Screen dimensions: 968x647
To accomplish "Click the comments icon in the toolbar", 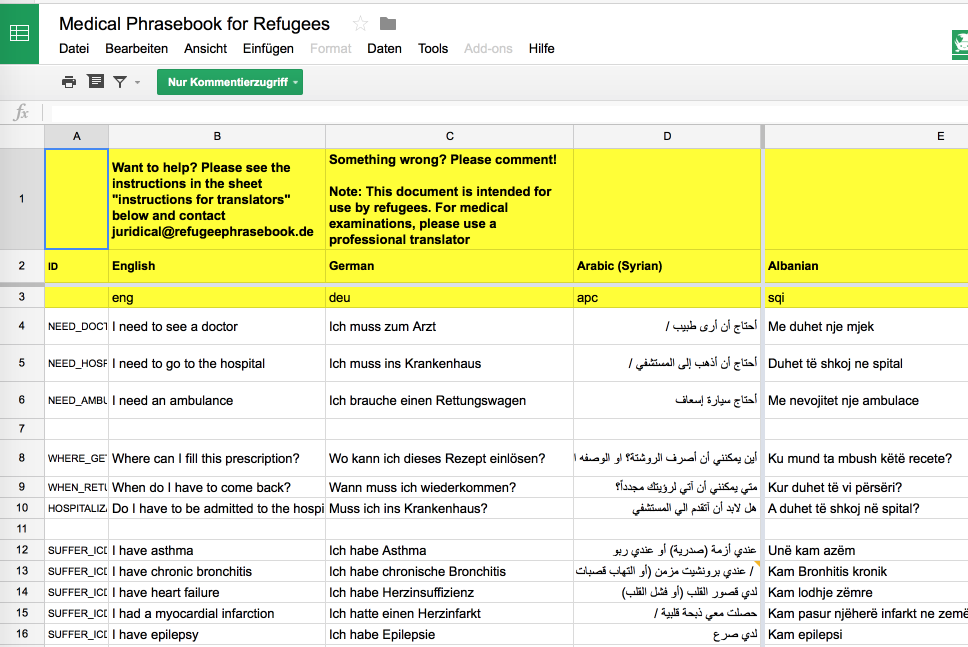I will pos(95,82).
